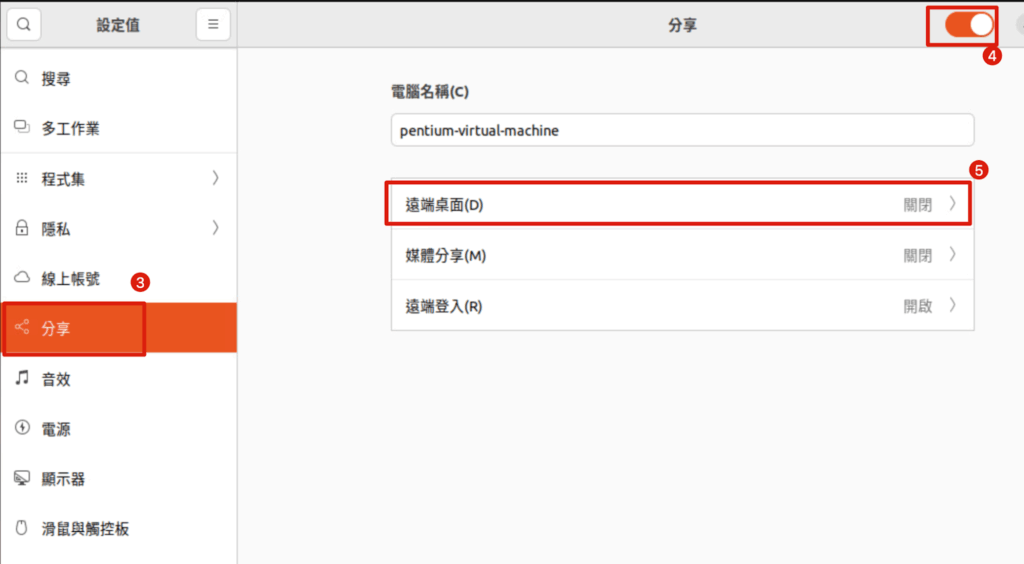Click the search magnifier button in header
The width and height of the screenshot is (1024, 564).
(24, 25)
